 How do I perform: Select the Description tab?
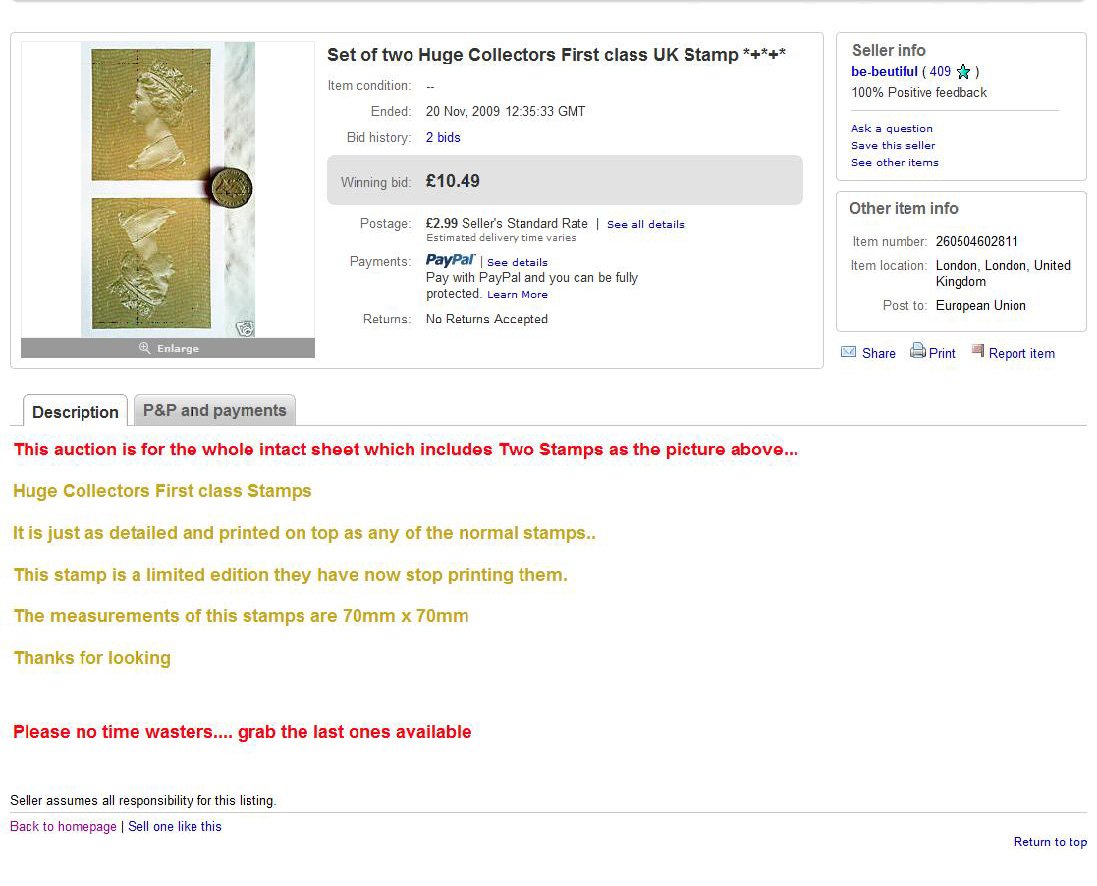point(75,412)
